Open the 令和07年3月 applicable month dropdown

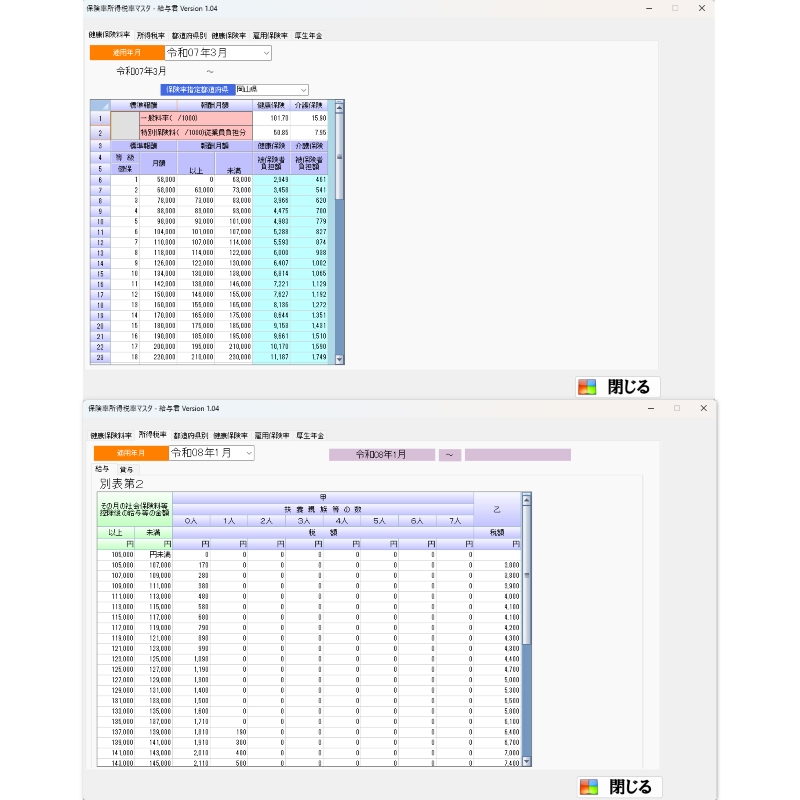[265, 53]
